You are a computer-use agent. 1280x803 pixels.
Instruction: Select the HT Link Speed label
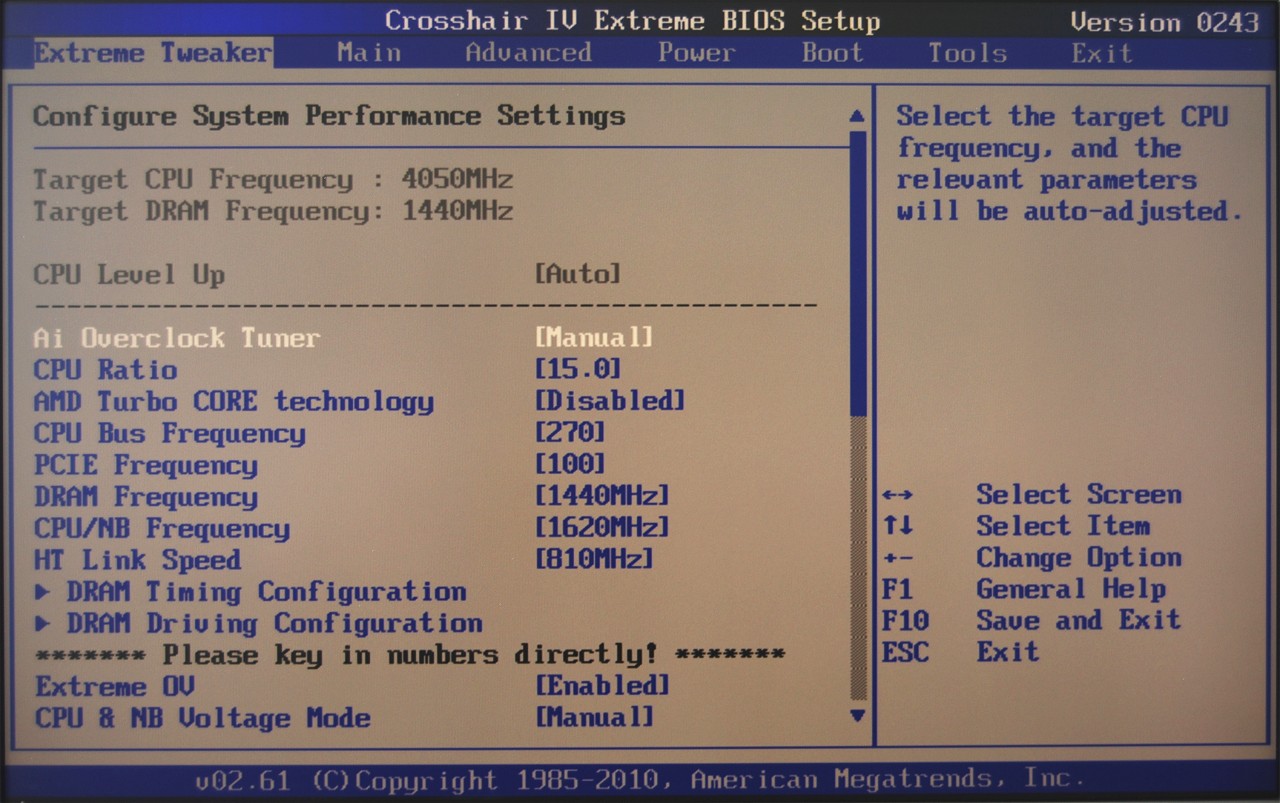point(137,561)
